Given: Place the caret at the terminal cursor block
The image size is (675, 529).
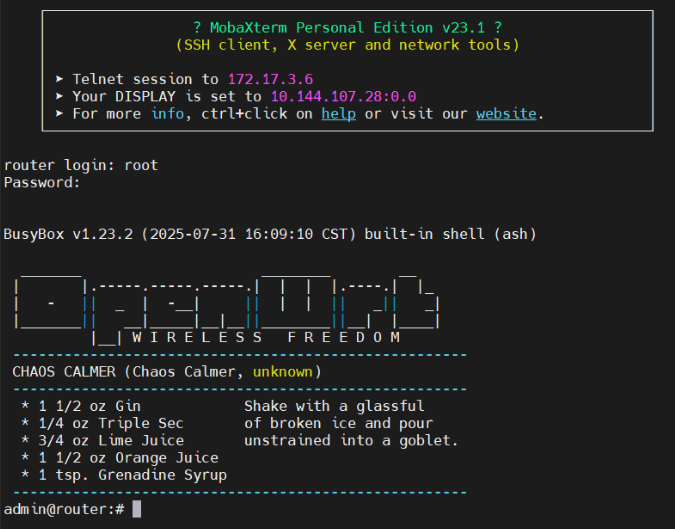Looking at the screenshot, I should click(136, 509).
